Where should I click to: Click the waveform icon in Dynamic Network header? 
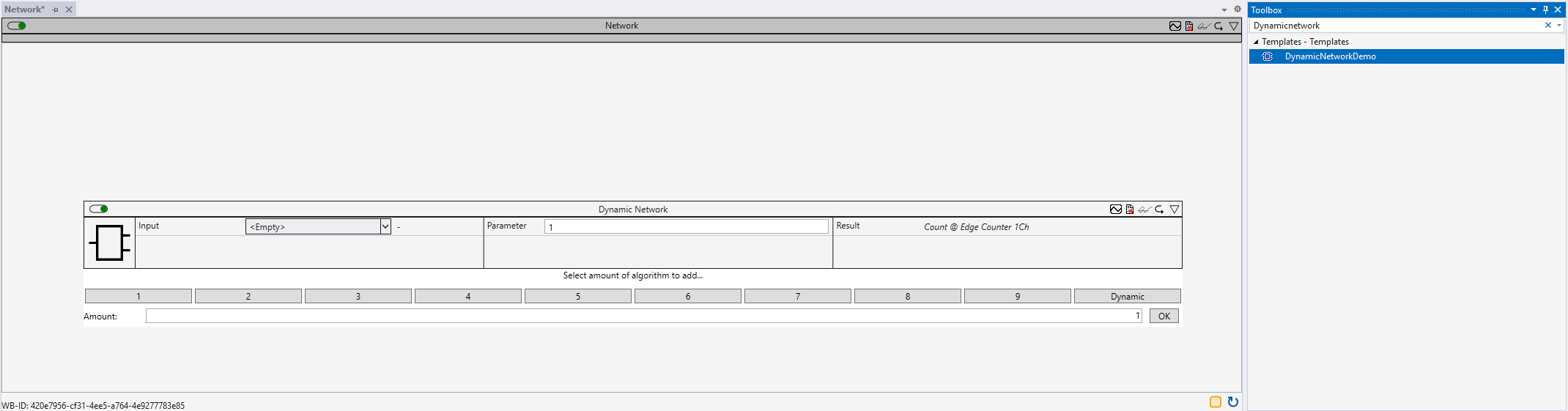(x=1116, y=210)
